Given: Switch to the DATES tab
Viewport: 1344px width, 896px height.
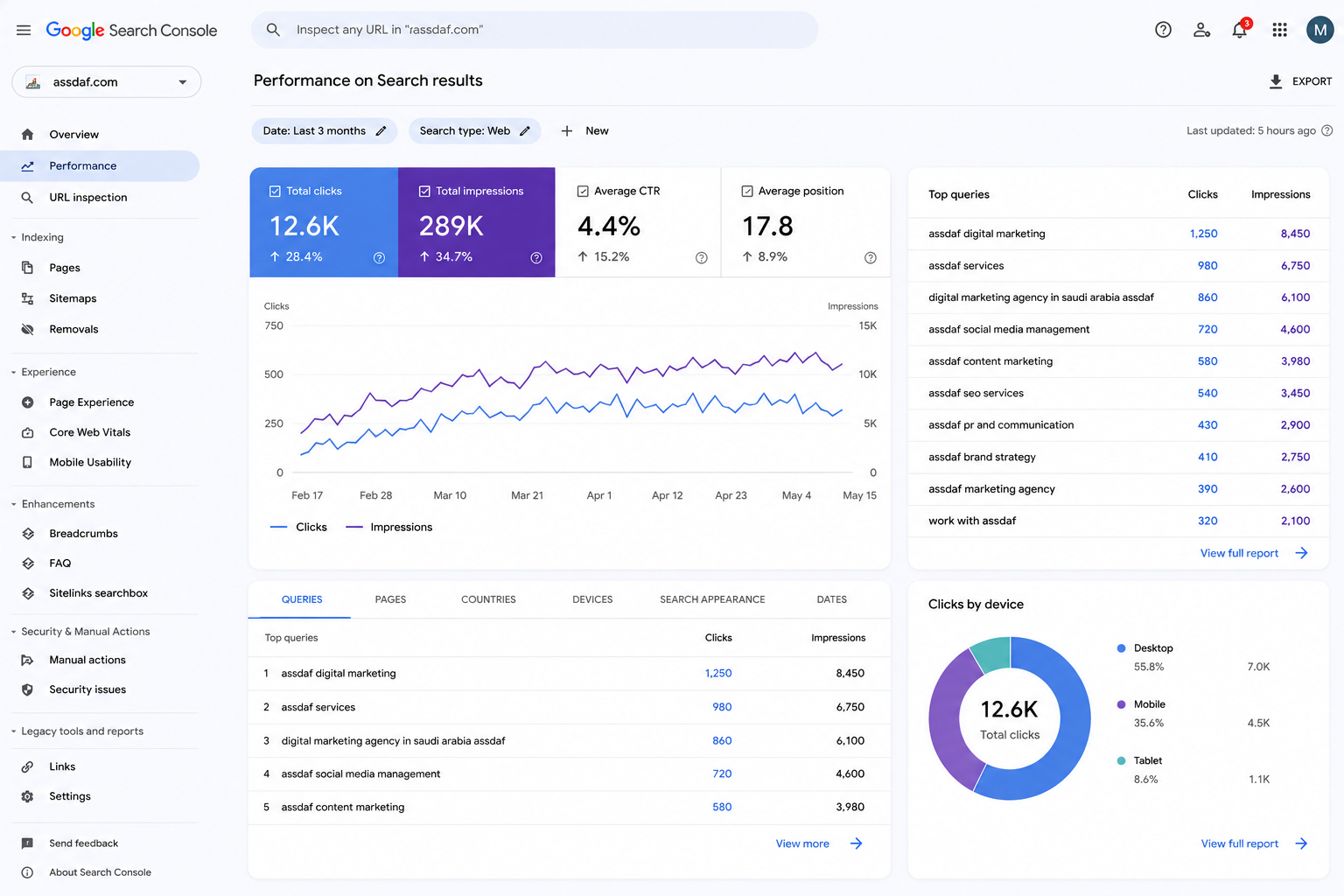Looking at the screenshot, I should 831,599.
